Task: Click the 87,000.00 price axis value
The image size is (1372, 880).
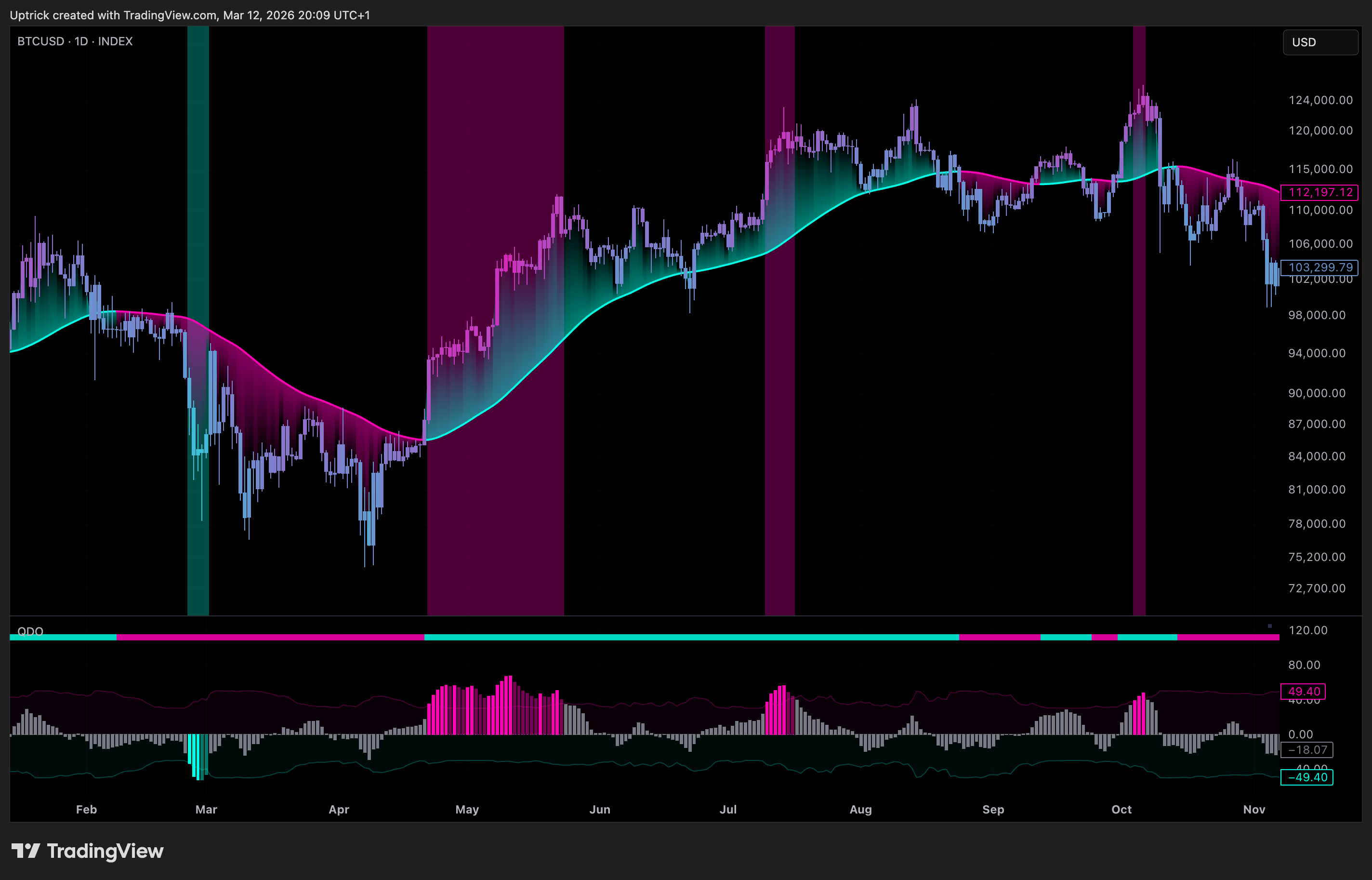Action: (x=1317, y=424)
